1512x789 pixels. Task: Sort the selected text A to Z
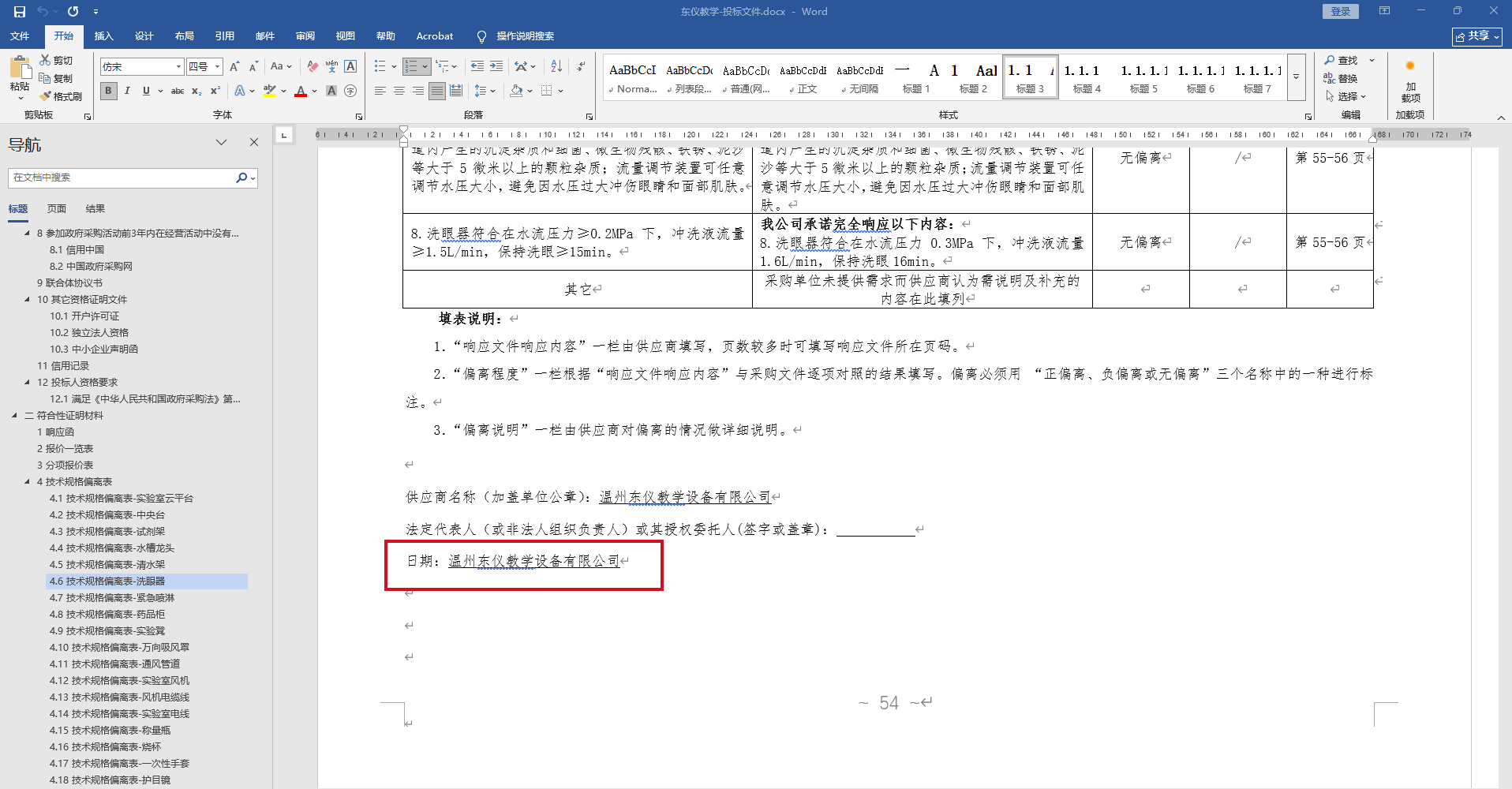(556, 67)
